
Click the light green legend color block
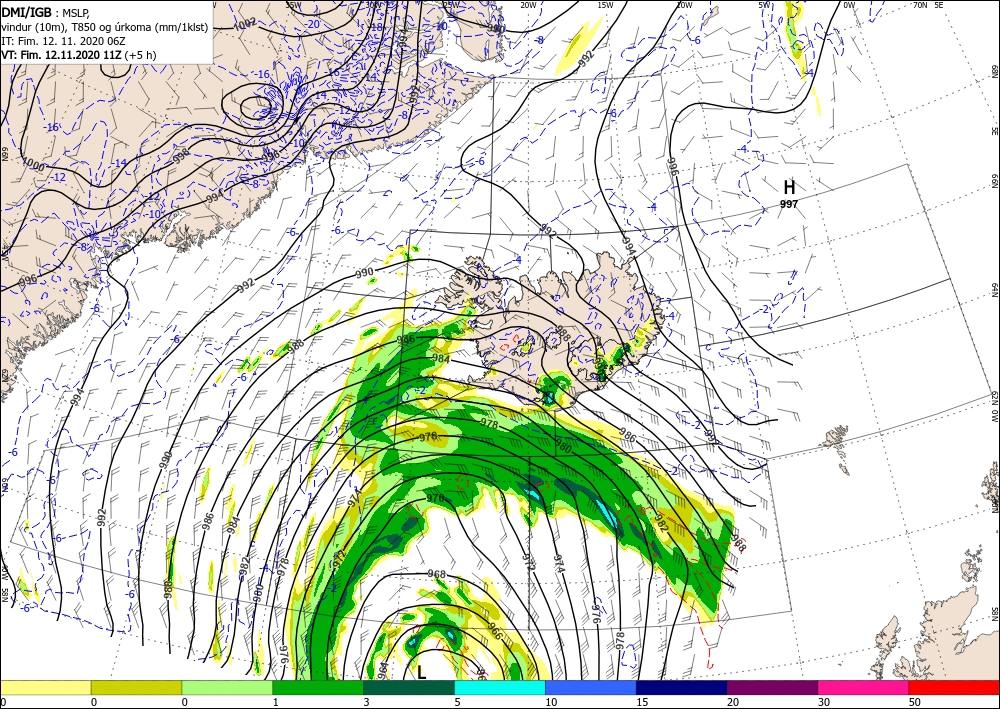click(227, 687)
